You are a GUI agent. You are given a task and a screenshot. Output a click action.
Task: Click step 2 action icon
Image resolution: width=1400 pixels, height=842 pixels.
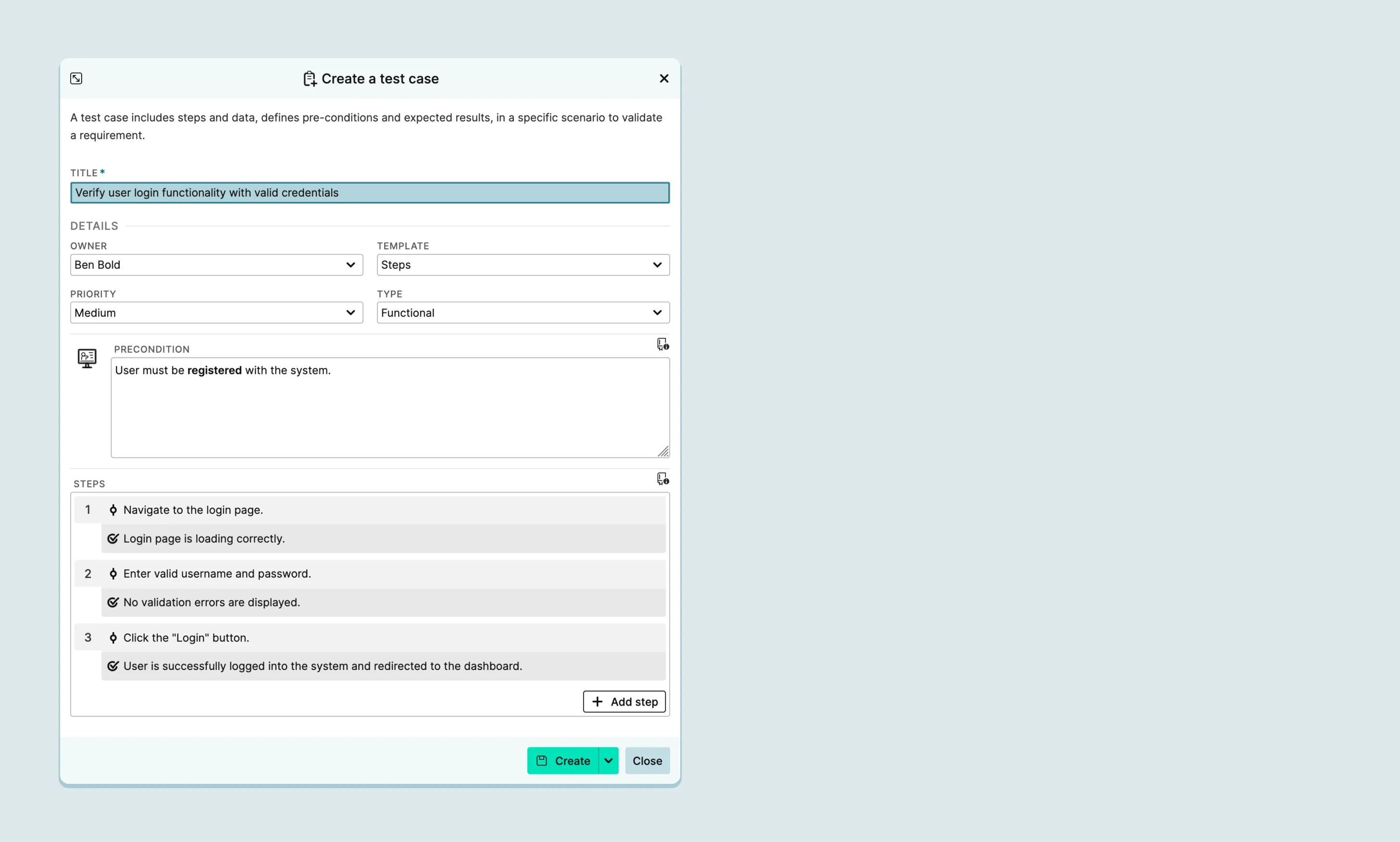pos(113,574)
